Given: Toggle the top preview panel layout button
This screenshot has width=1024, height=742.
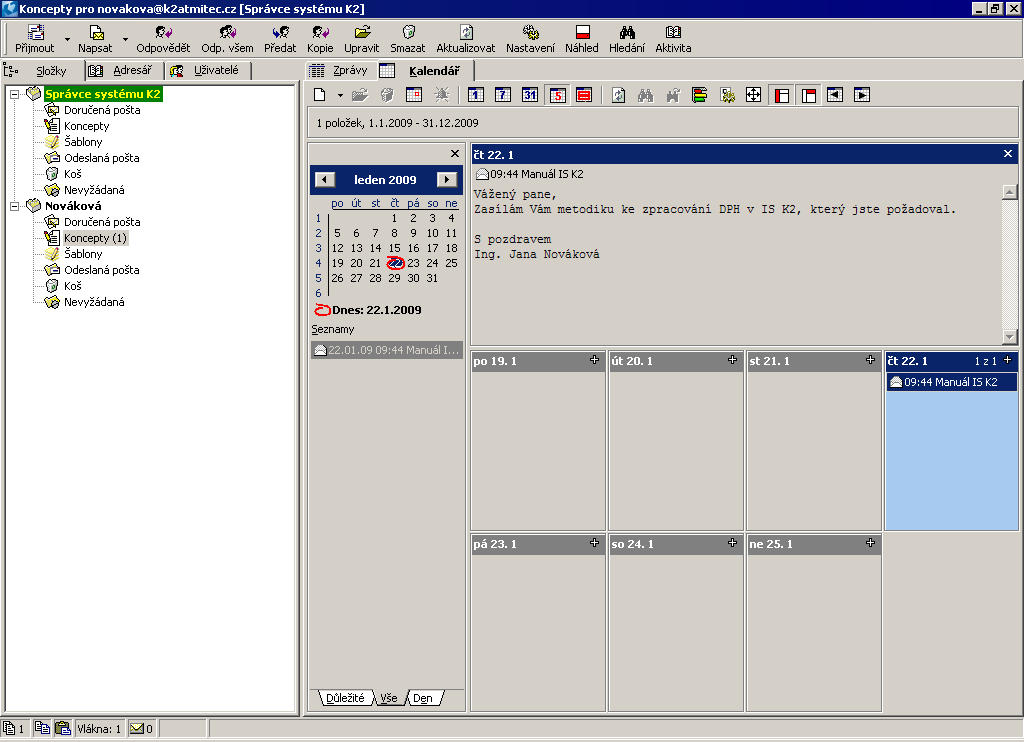Looking at the screenshot, I should point(808,95).
